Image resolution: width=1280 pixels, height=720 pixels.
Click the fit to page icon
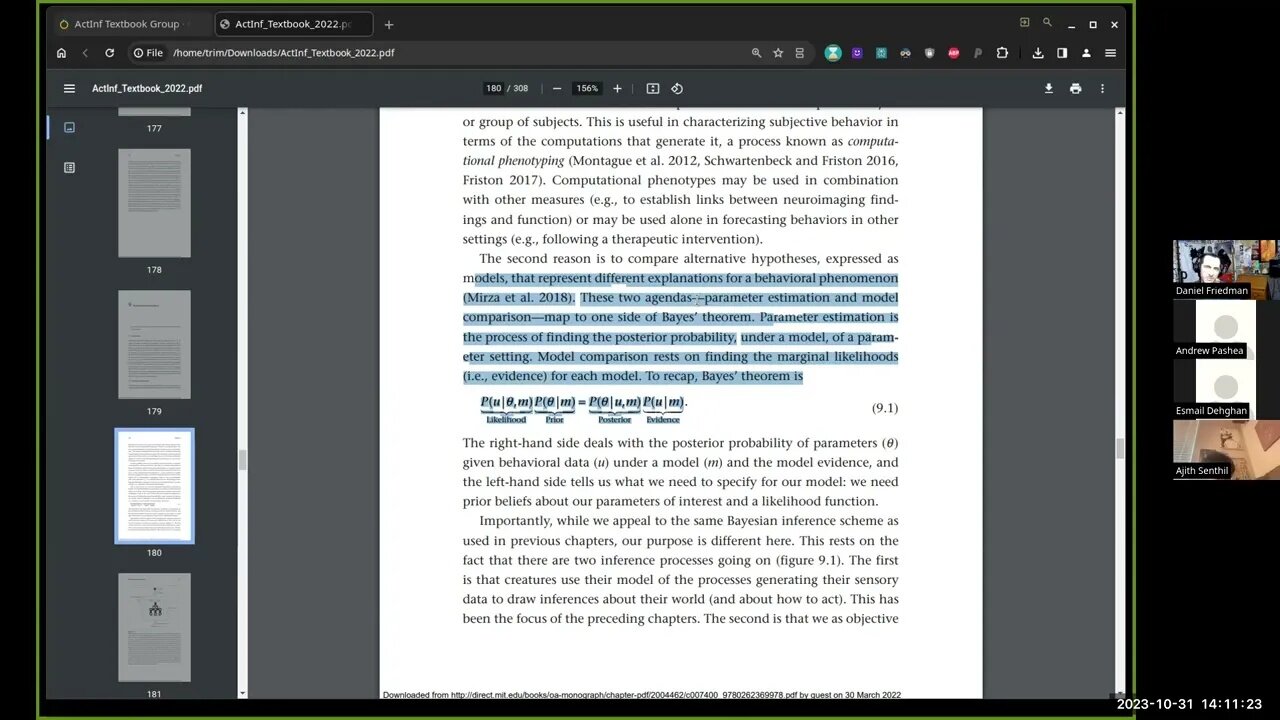[653, 88]
